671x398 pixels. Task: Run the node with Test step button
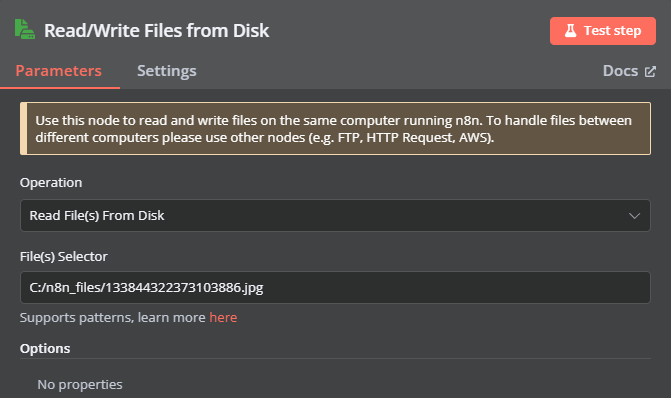pyautogui.click(x=603, y=31)
